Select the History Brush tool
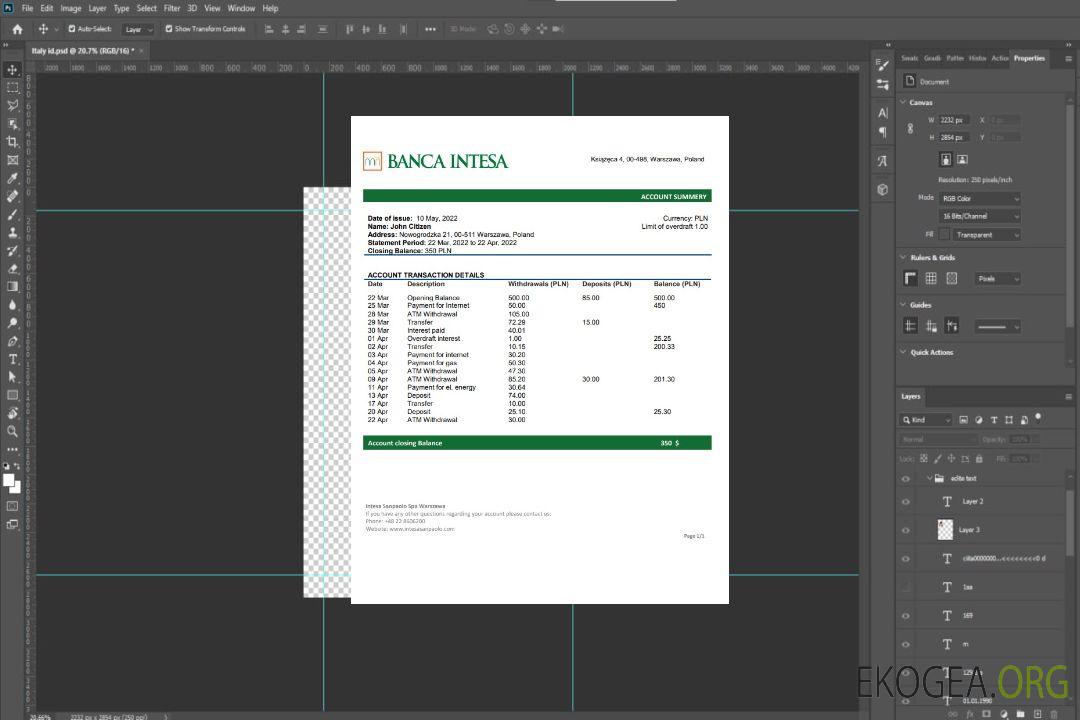This screenshot has height=720, width=1080. tap(12, 251)
